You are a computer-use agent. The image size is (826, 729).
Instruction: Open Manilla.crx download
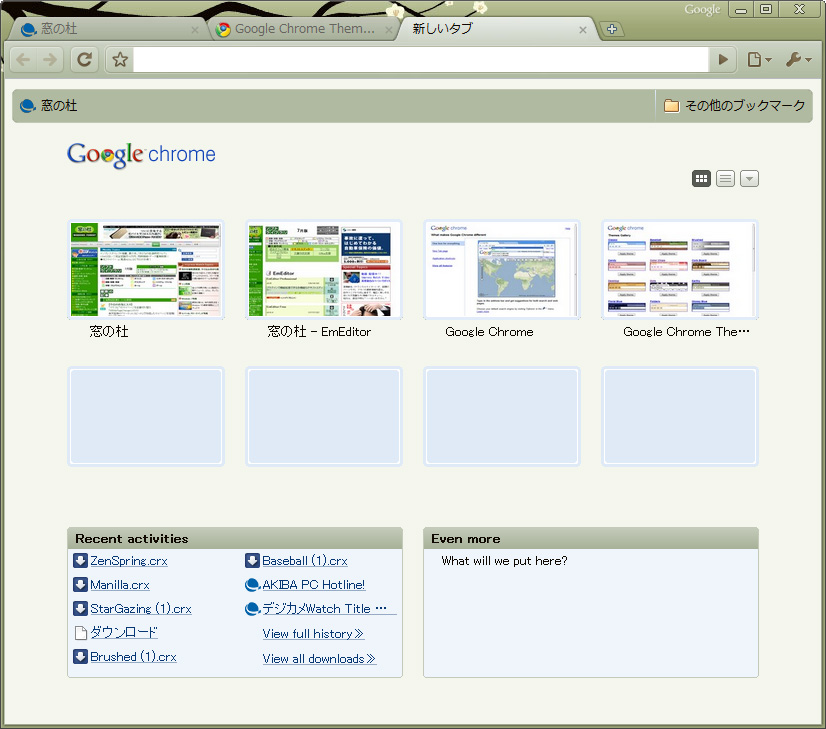pos(120,585)
